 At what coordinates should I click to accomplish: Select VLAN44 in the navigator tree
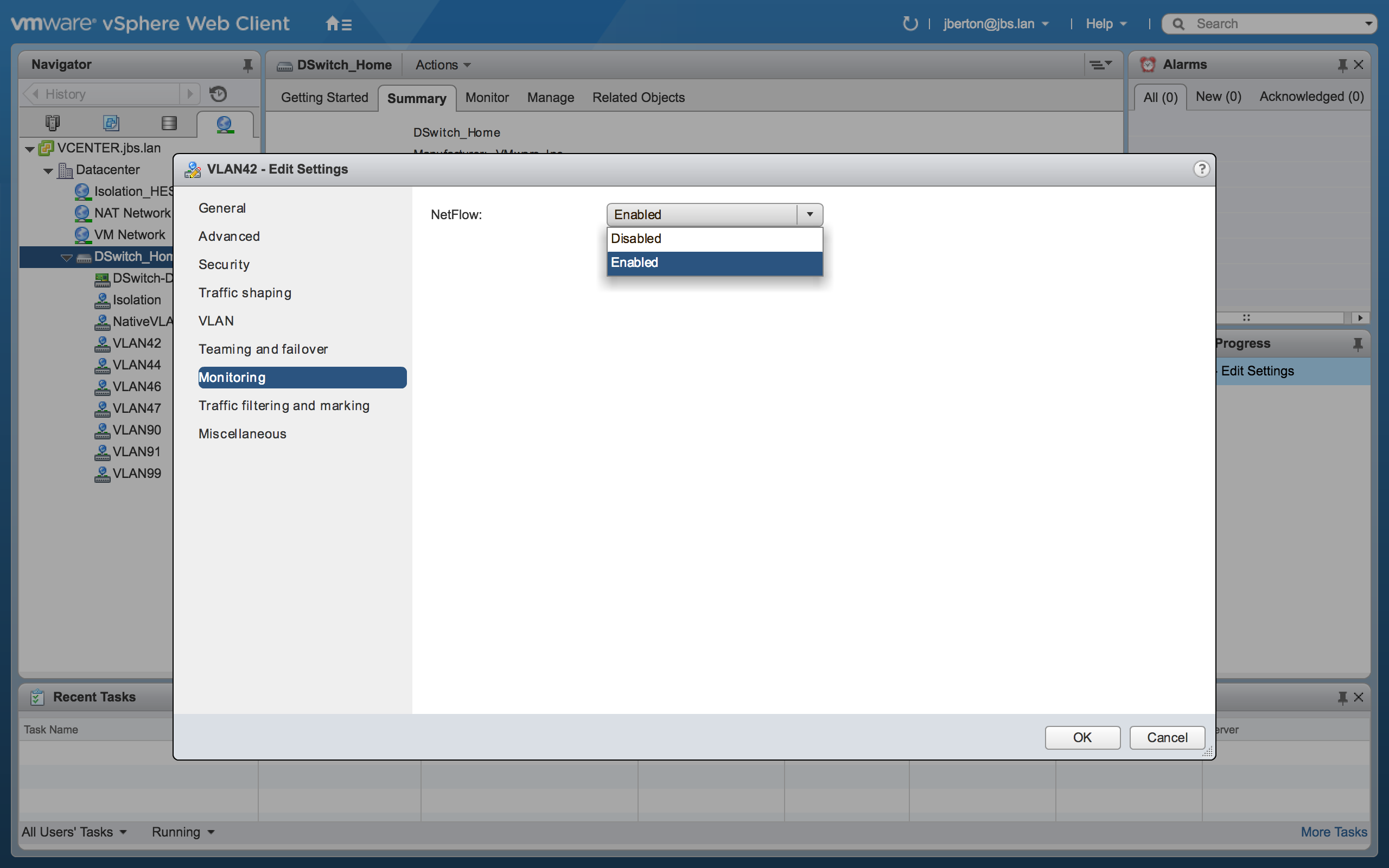pyautogui.click(x=137, y=365)
